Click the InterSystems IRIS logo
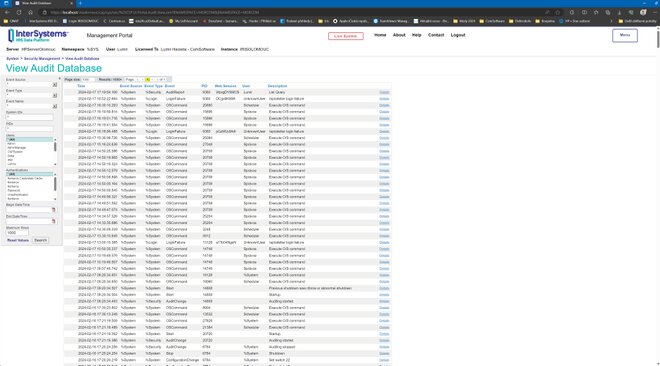Image resolution: width=660 pixels, height=366 pixels. point(38,35)
